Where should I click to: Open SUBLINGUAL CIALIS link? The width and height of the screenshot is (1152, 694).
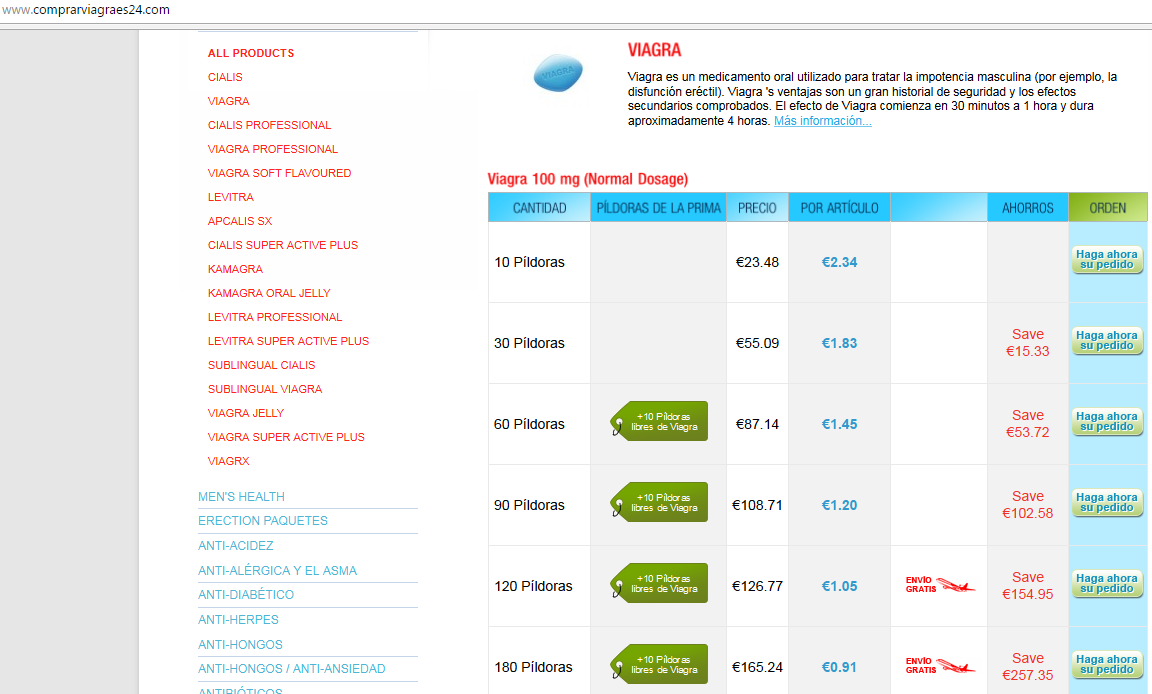pyautogui.click(x=262, y=365)
